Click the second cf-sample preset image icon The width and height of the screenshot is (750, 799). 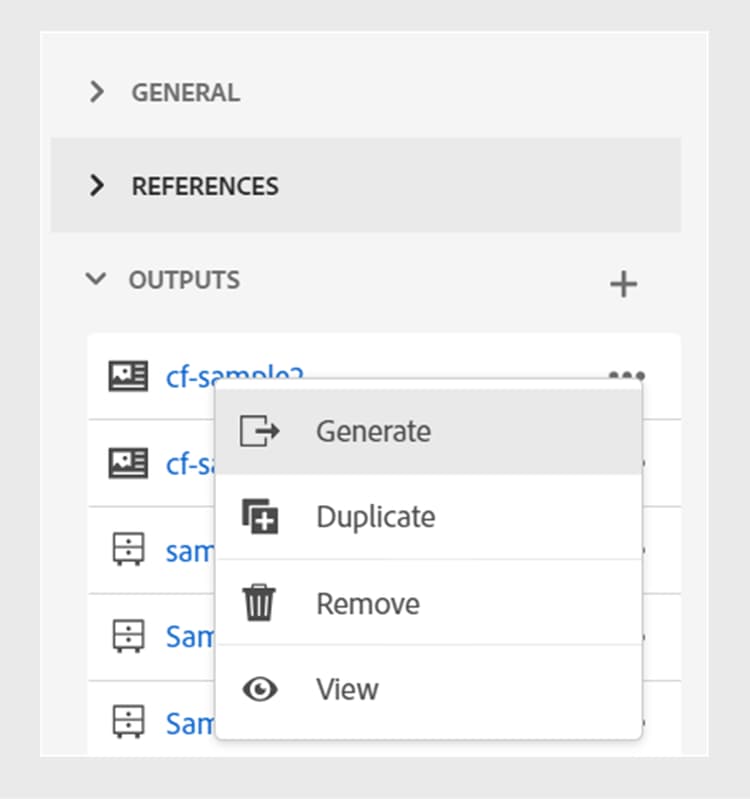(128, 463)
